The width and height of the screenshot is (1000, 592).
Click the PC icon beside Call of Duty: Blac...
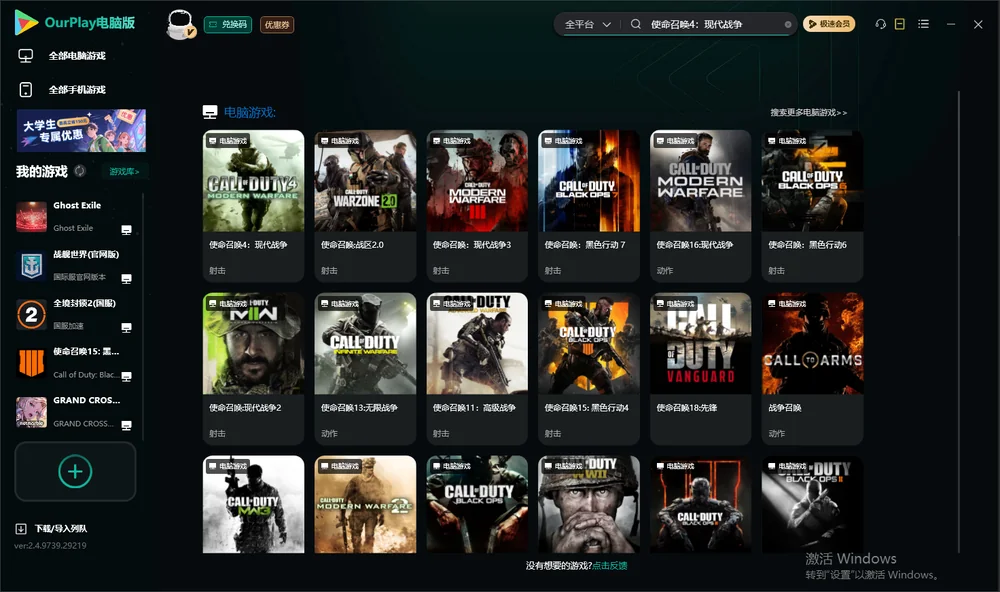[x=126, y=376]
